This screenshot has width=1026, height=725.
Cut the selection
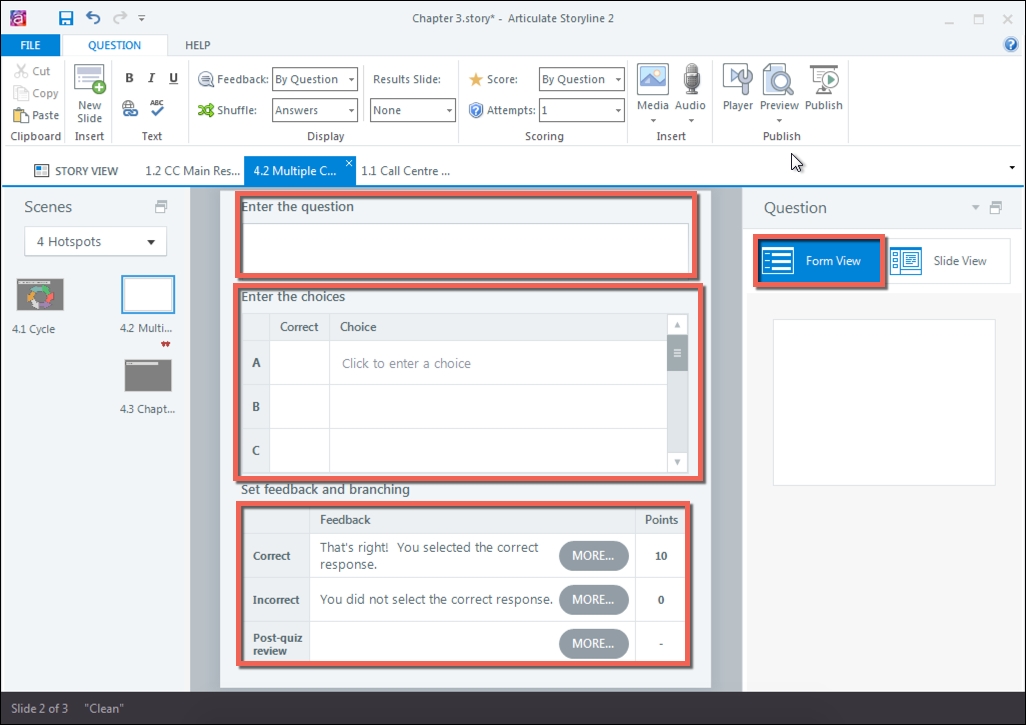point(33,71)
